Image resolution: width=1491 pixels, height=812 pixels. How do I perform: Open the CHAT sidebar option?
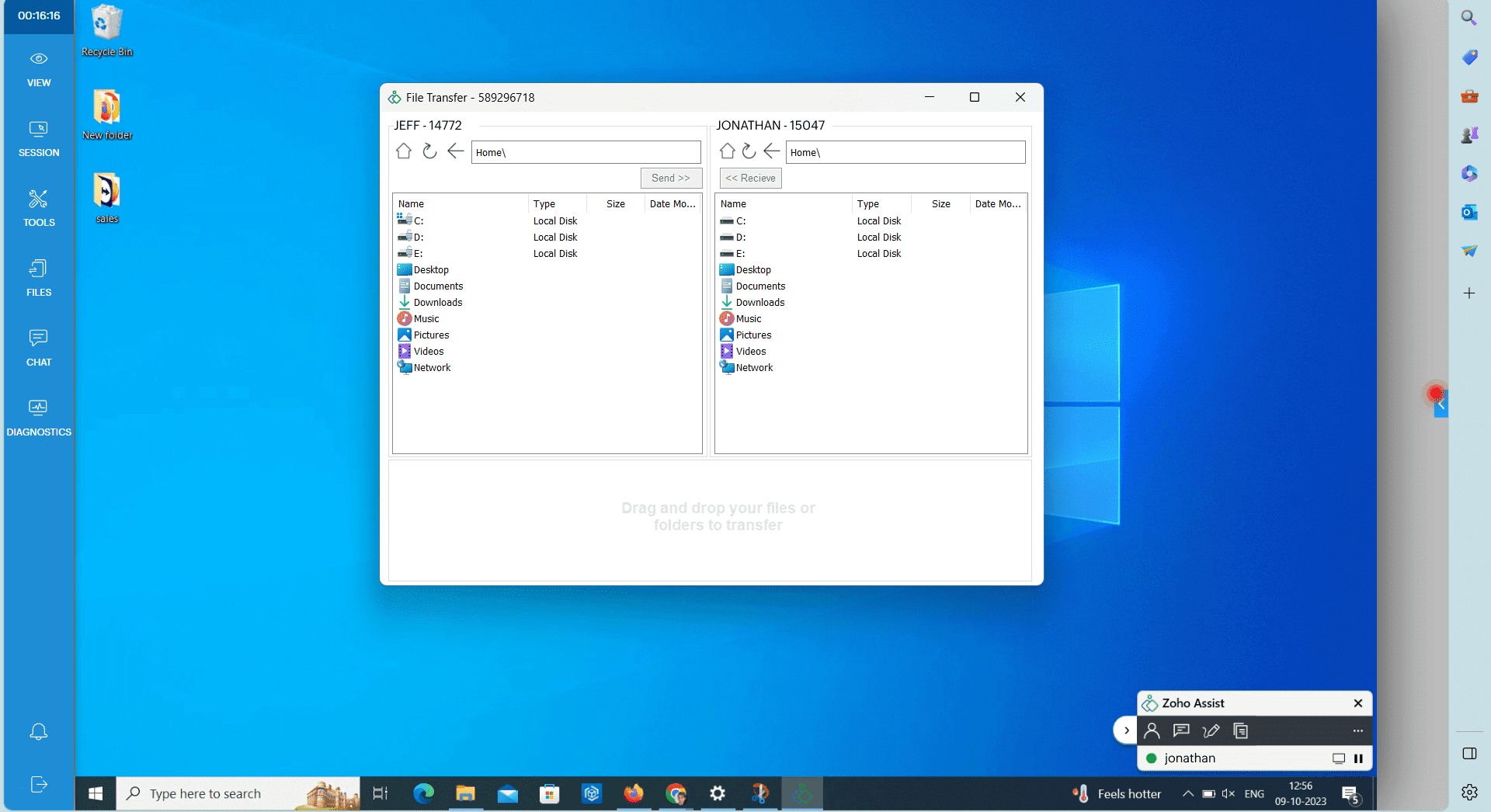pyautogui.click(x=38, y=348)
